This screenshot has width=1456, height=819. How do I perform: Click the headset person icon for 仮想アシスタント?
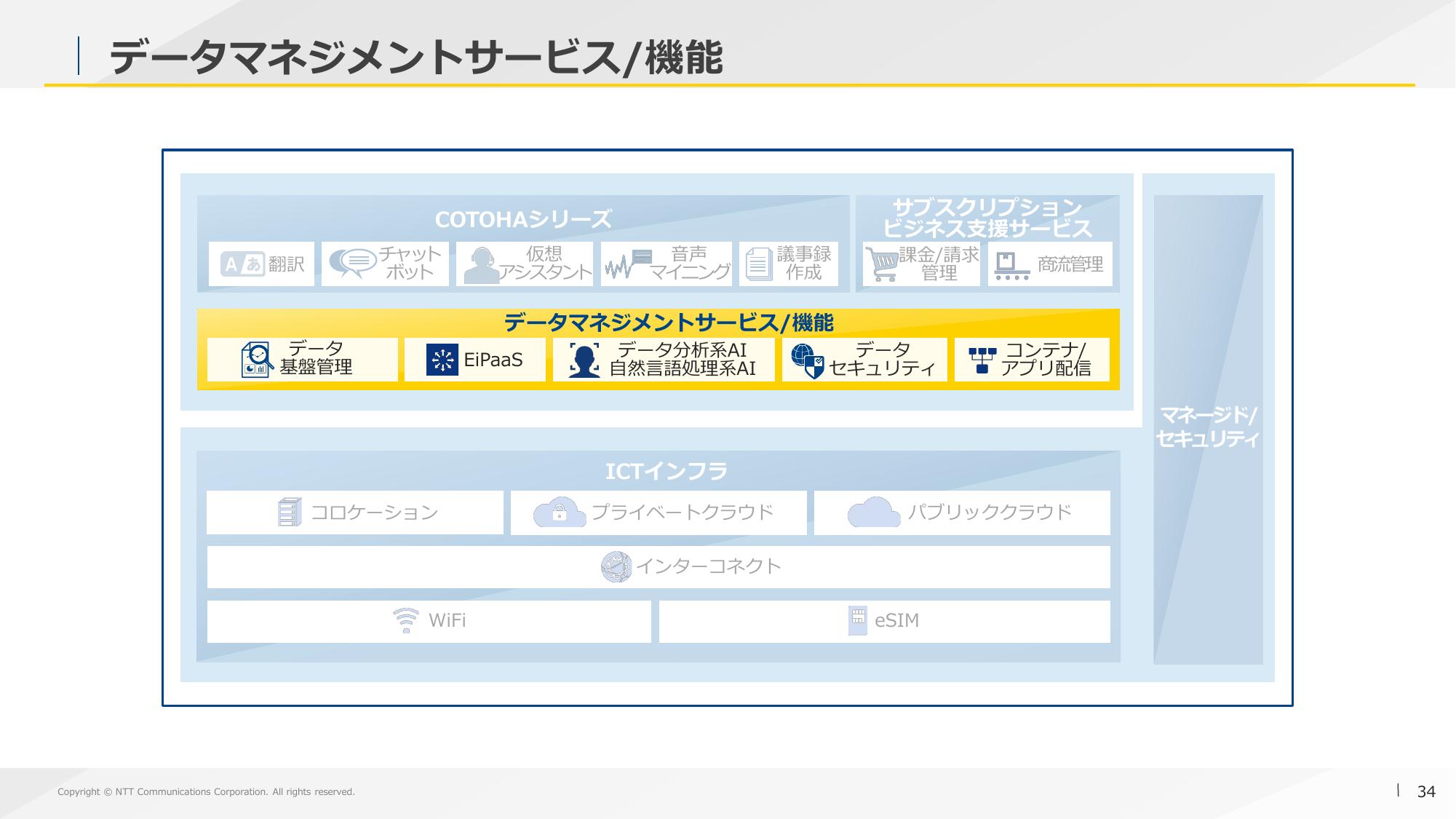480,265
